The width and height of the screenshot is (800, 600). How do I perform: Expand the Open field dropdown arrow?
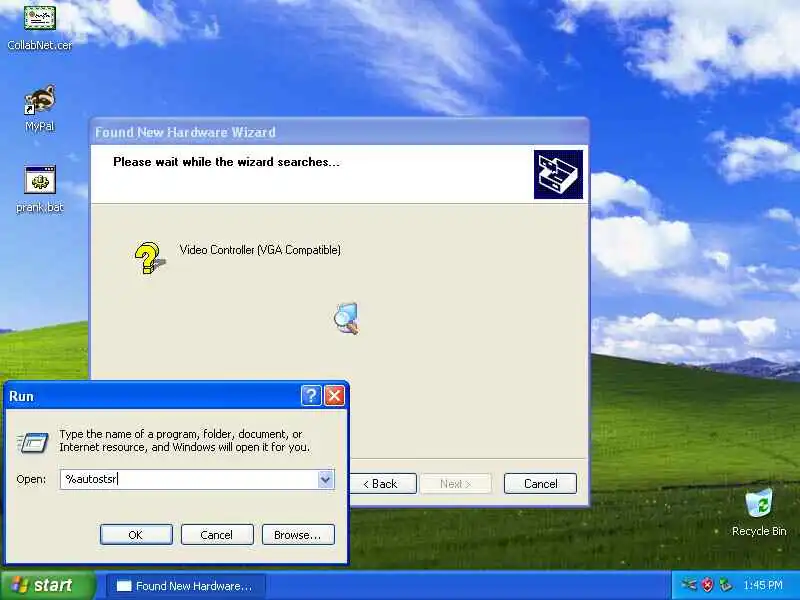[x=326, y=480]
